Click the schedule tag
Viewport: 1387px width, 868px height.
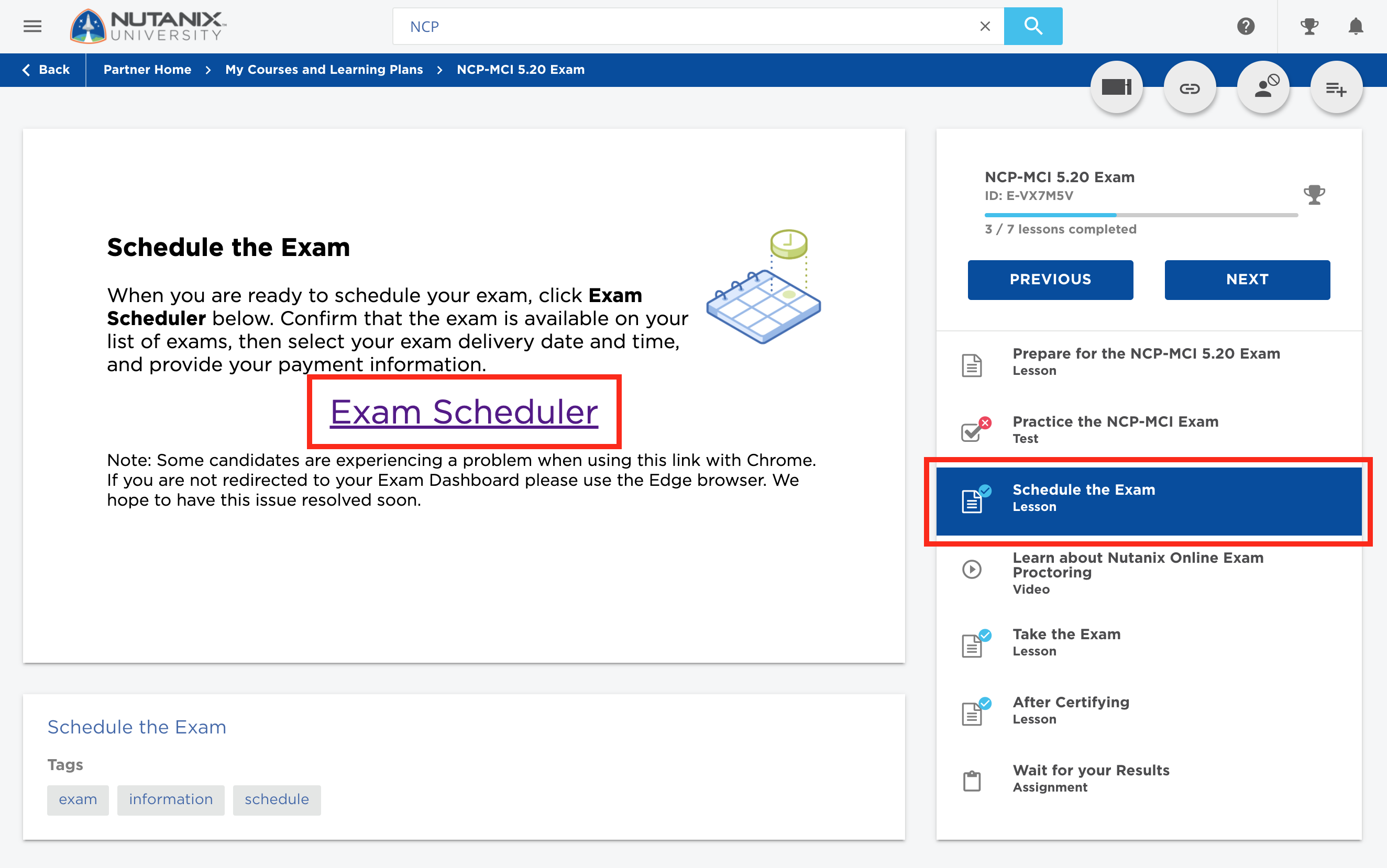pyautogui.click(x=277, y=800)
